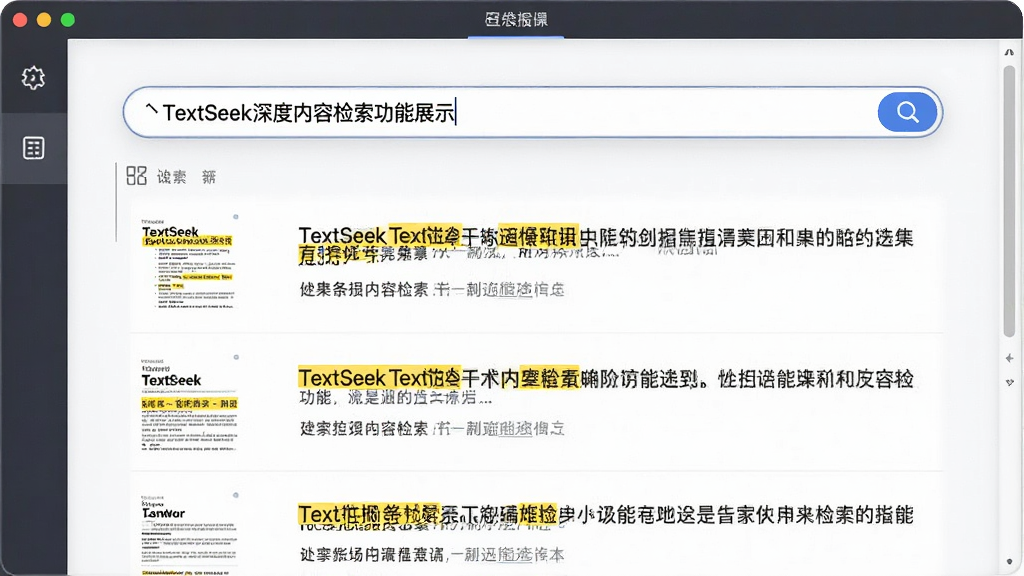Open the first search result title line
Screen dimensions: 1024x576
pos(605,237)
